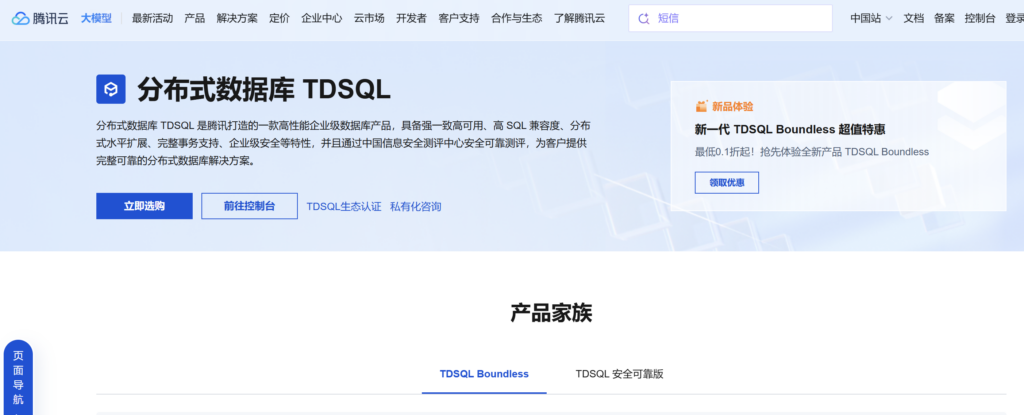Click the TDSQL product cube icon

coord(110,90)
